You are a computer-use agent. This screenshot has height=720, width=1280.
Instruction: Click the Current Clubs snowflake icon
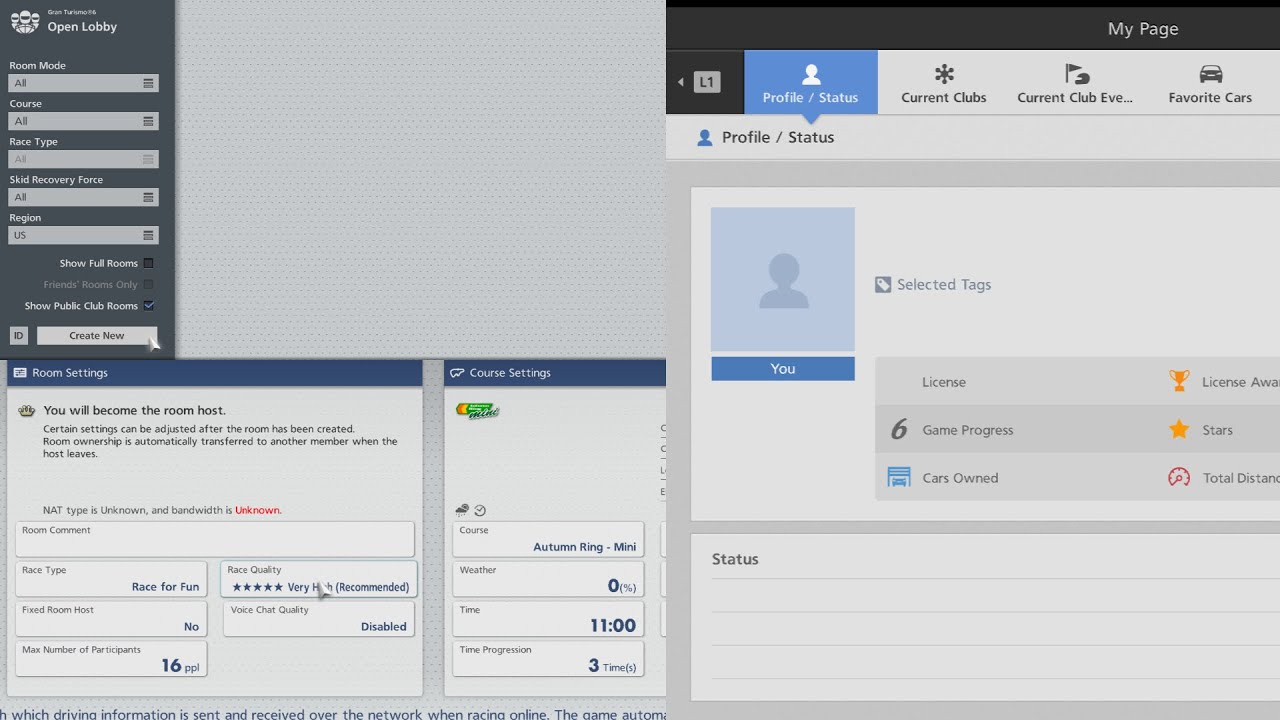[x=944, y=73]
